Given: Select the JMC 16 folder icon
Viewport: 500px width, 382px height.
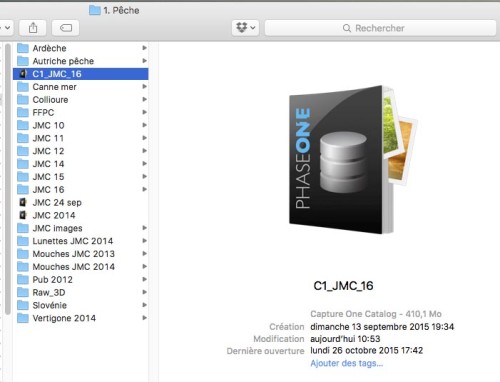Looking at the screenshot, I should [x=23, y=190].
